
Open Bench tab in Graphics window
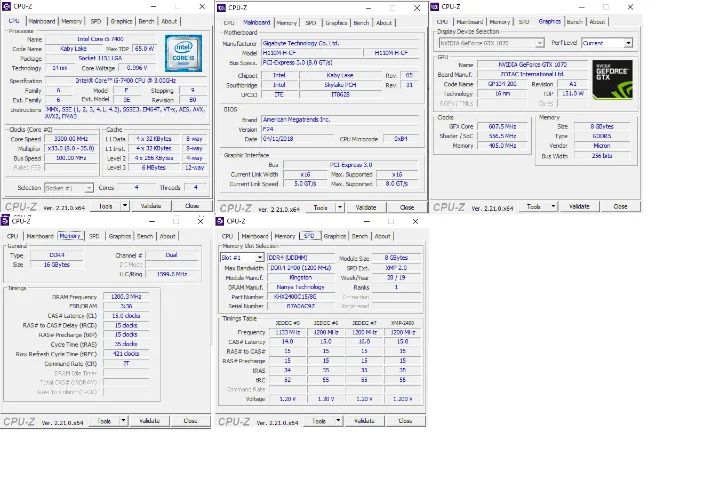pos(574,22)
